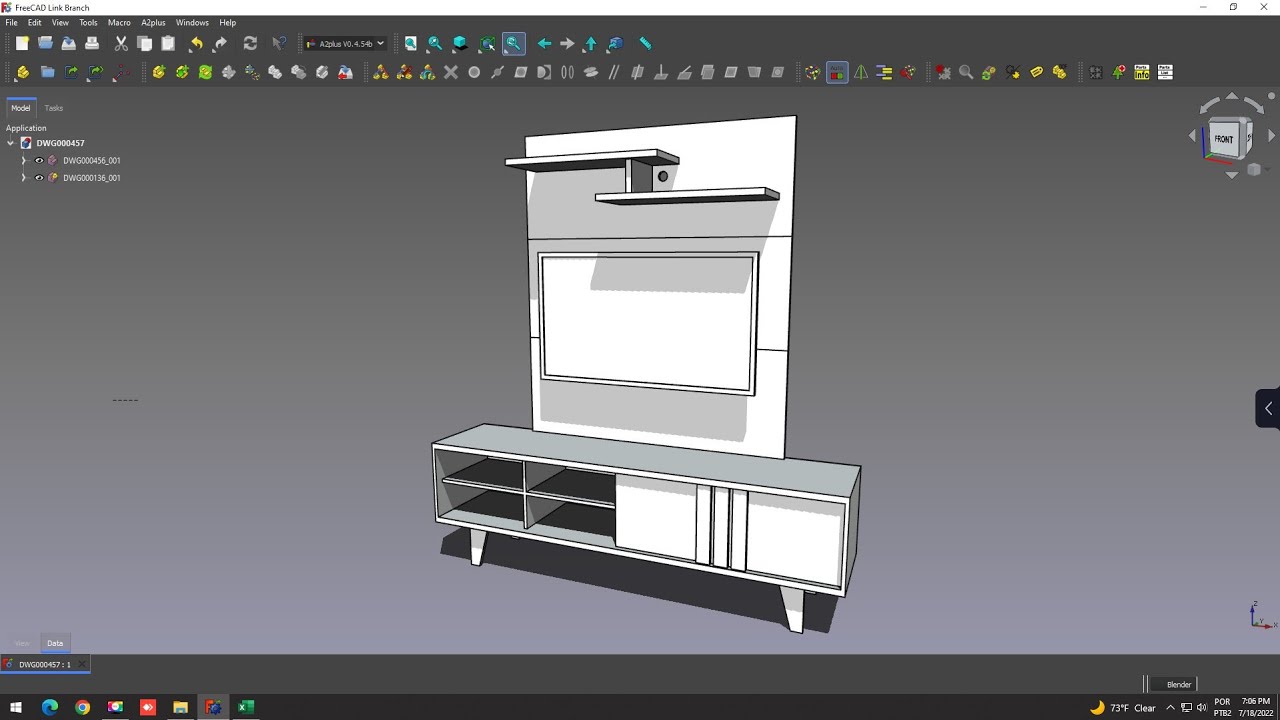Expand the DWG000456_001 tree item
The height and width of the screenshot is (720, 1280).
24,160
